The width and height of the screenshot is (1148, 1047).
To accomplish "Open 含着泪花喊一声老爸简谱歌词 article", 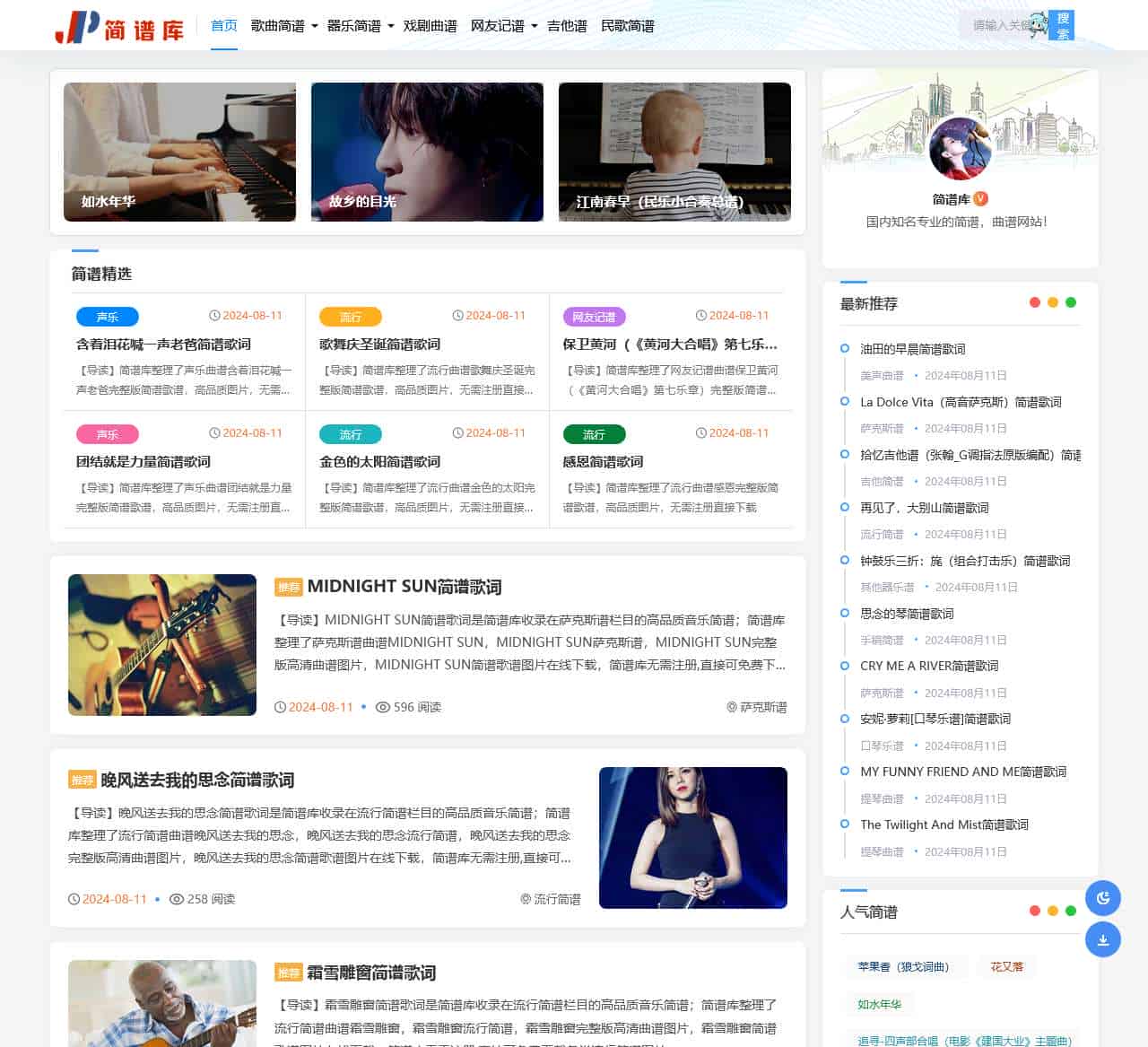I will point(163,345).
